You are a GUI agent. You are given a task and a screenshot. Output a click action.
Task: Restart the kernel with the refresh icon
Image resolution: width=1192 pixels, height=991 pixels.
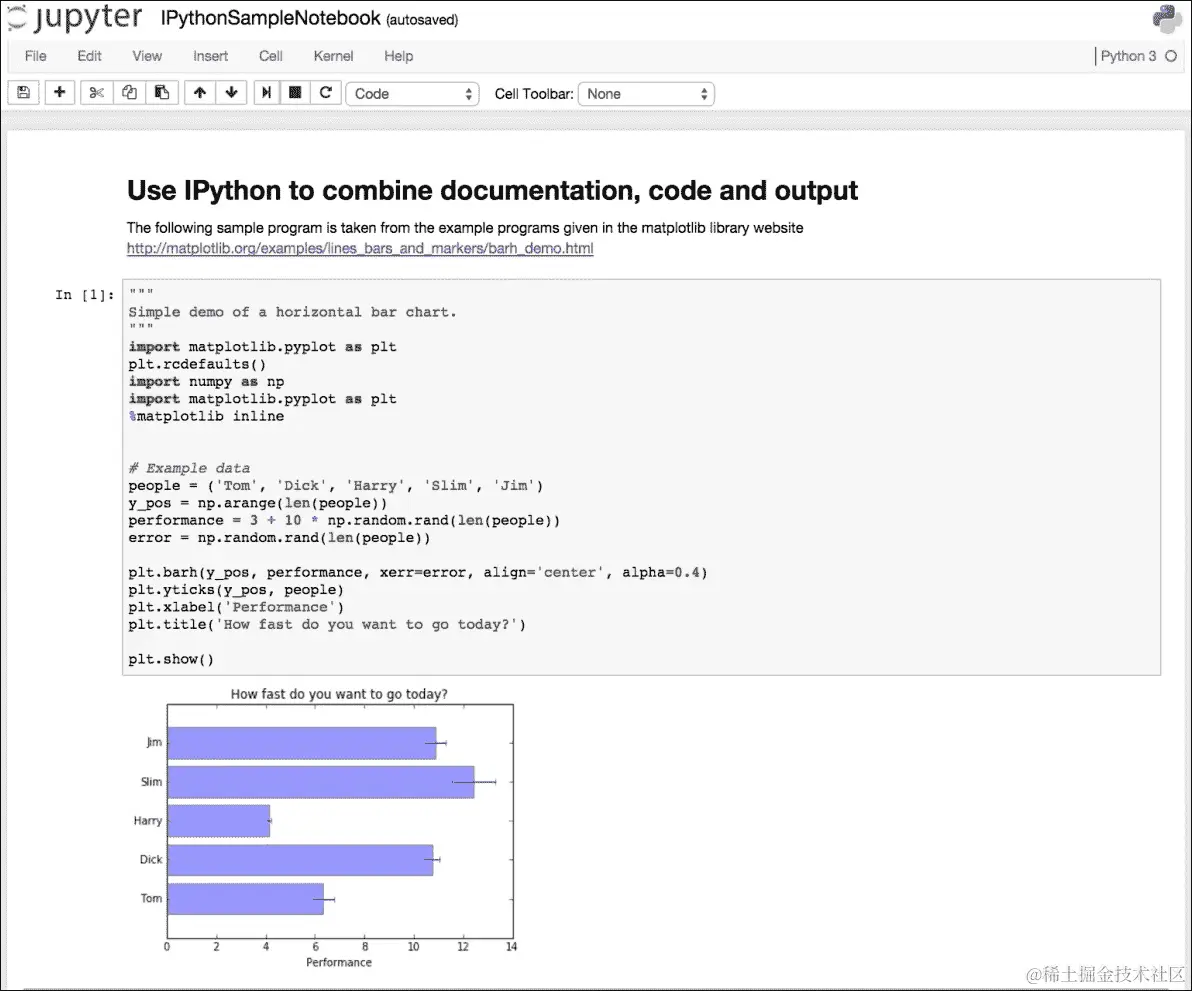pyautogui.click(x=326, y=92)
